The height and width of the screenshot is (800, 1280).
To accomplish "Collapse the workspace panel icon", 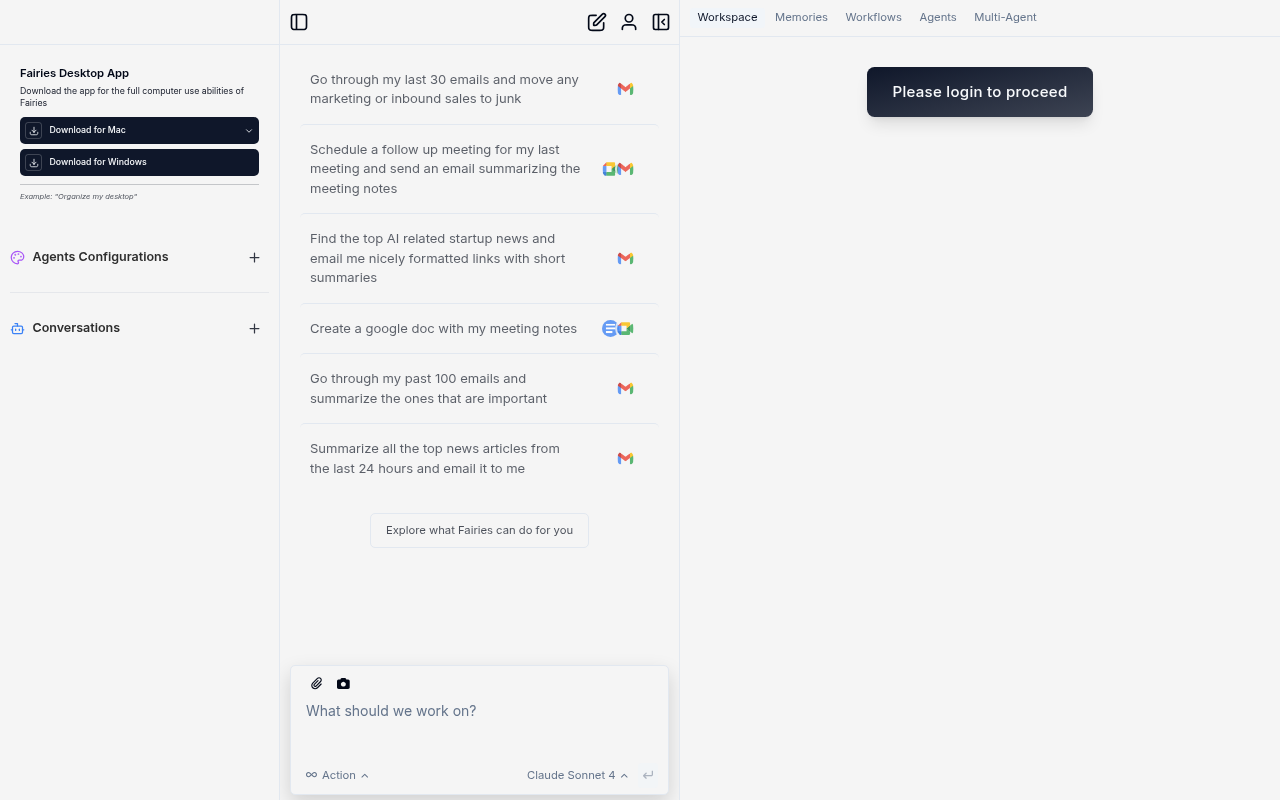I will [x=661, y=22].
